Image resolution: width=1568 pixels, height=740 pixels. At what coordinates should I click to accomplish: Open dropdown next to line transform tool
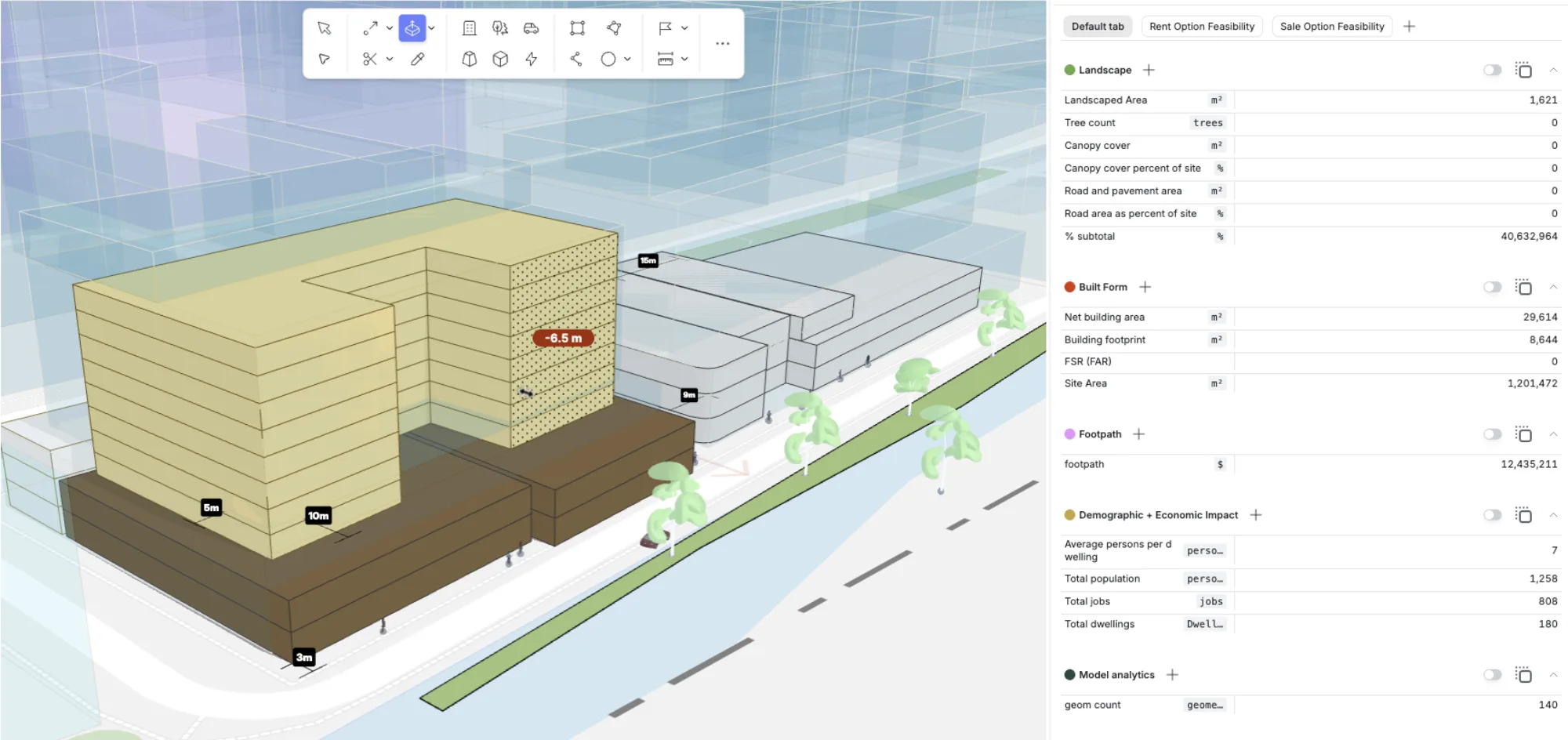(390, 28)
